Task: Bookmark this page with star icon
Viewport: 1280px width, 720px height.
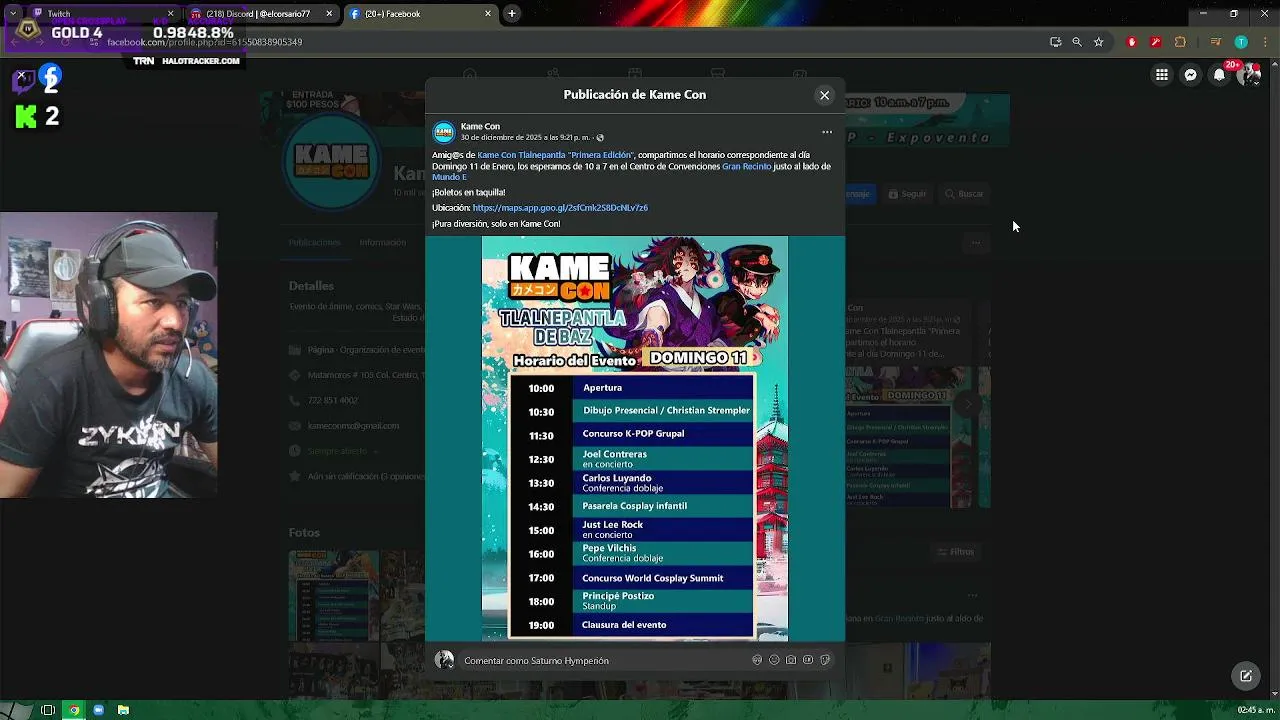Action: point(1099,42)
